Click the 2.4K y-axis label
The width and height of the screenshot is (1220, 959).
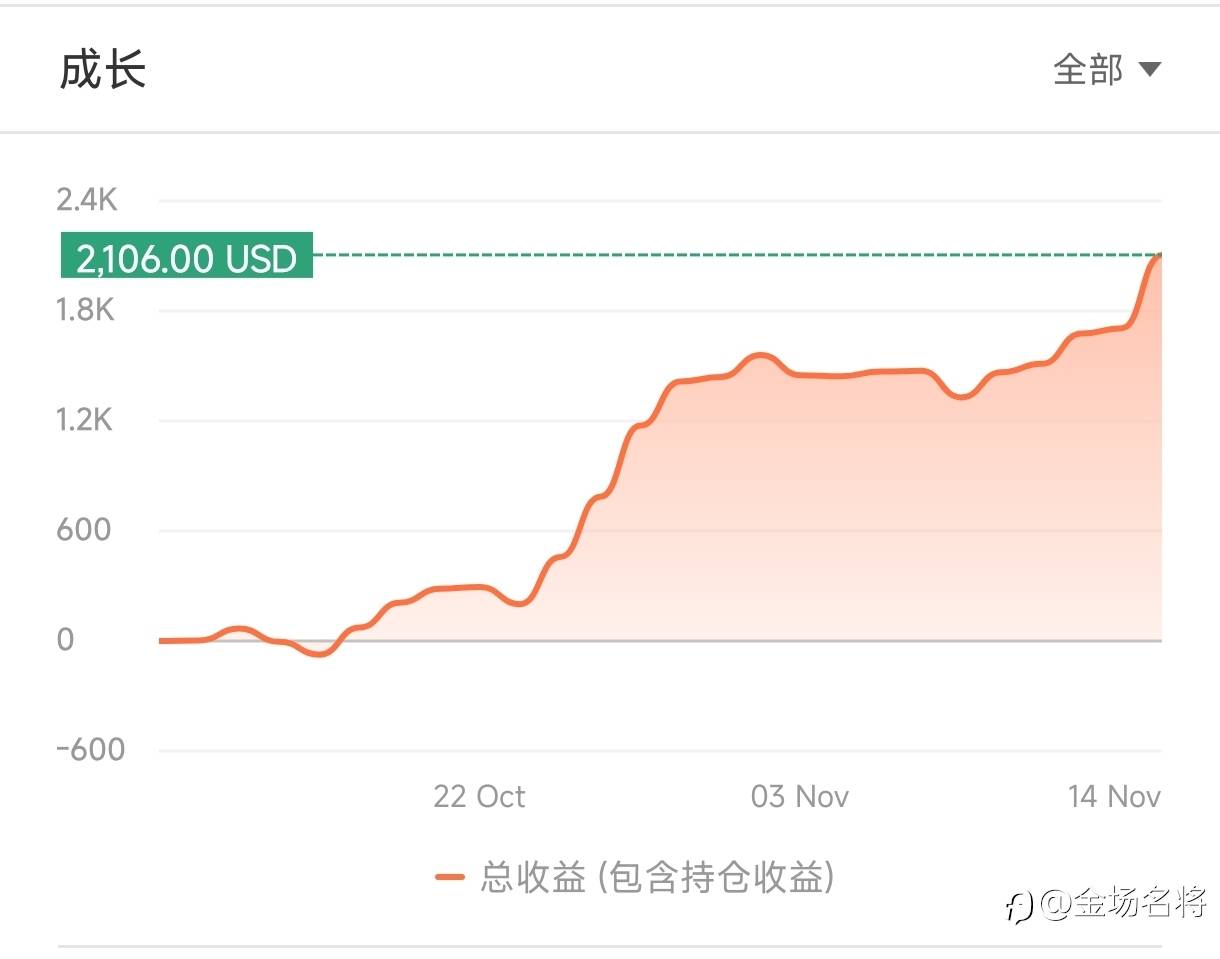pyautogui.click(x=87, y=200)
